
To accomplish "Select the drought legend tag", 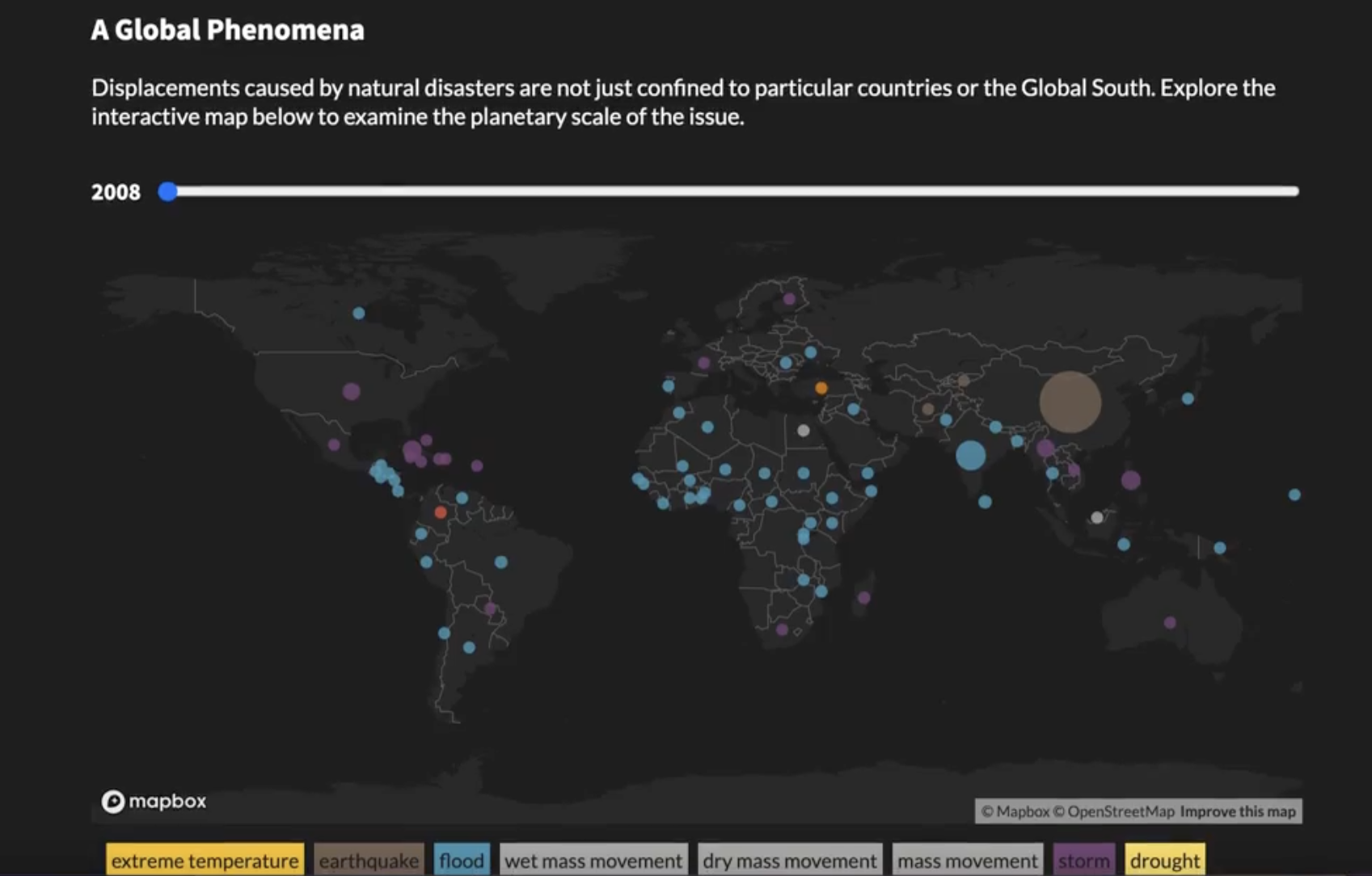I will pos(1165,860).
